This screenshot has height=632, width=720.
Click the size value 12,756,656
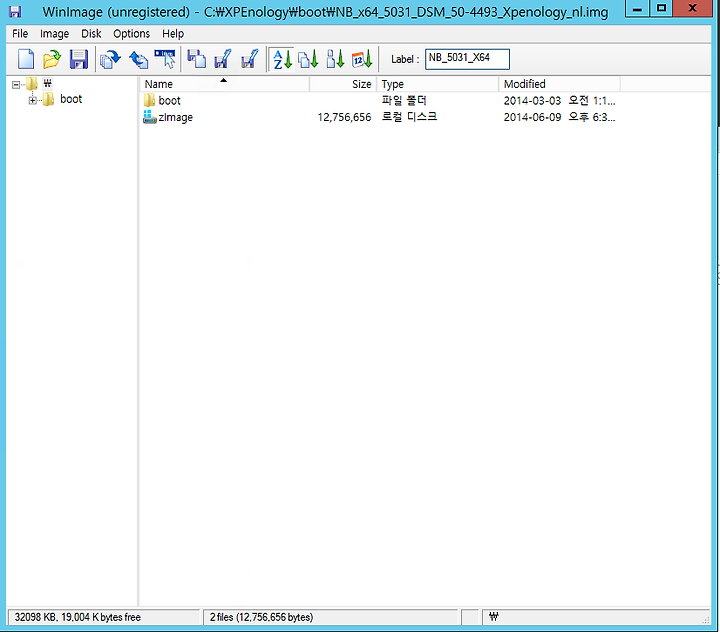click(344, 118)
